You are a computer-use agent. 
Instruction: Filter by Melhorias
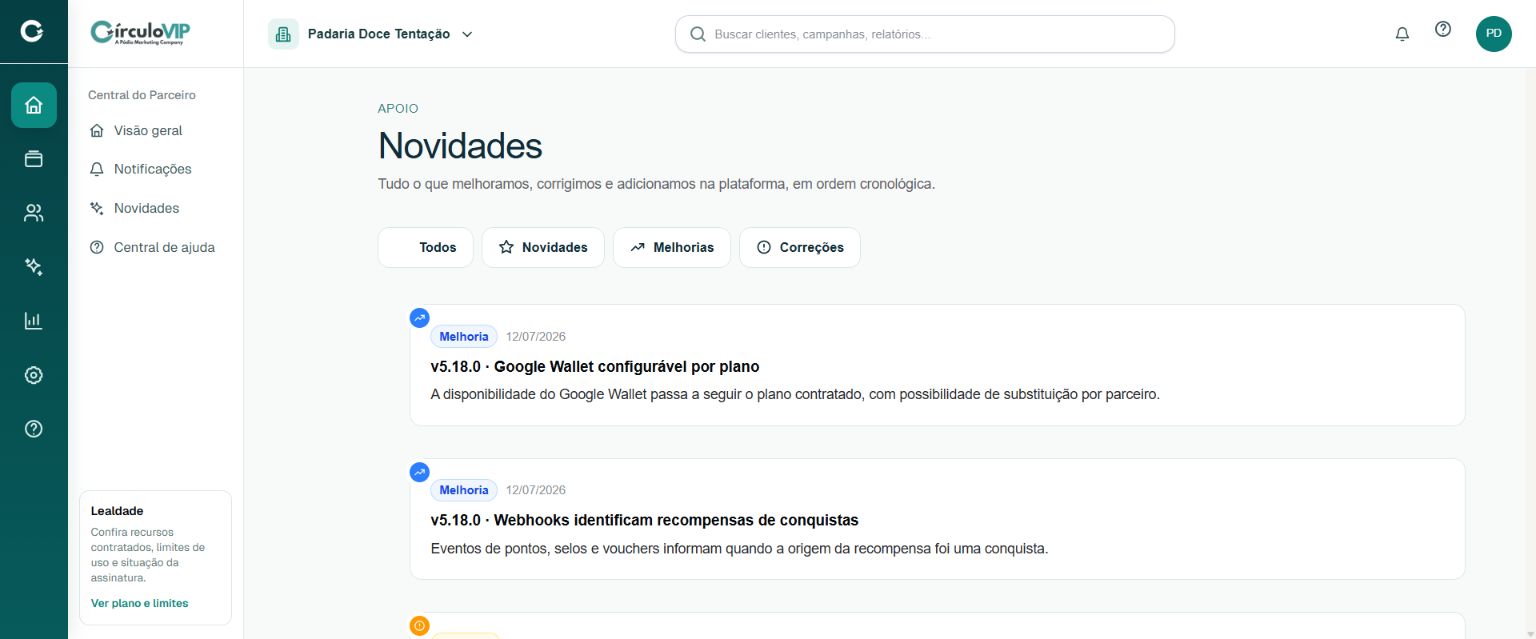click(x=672, y=247)
